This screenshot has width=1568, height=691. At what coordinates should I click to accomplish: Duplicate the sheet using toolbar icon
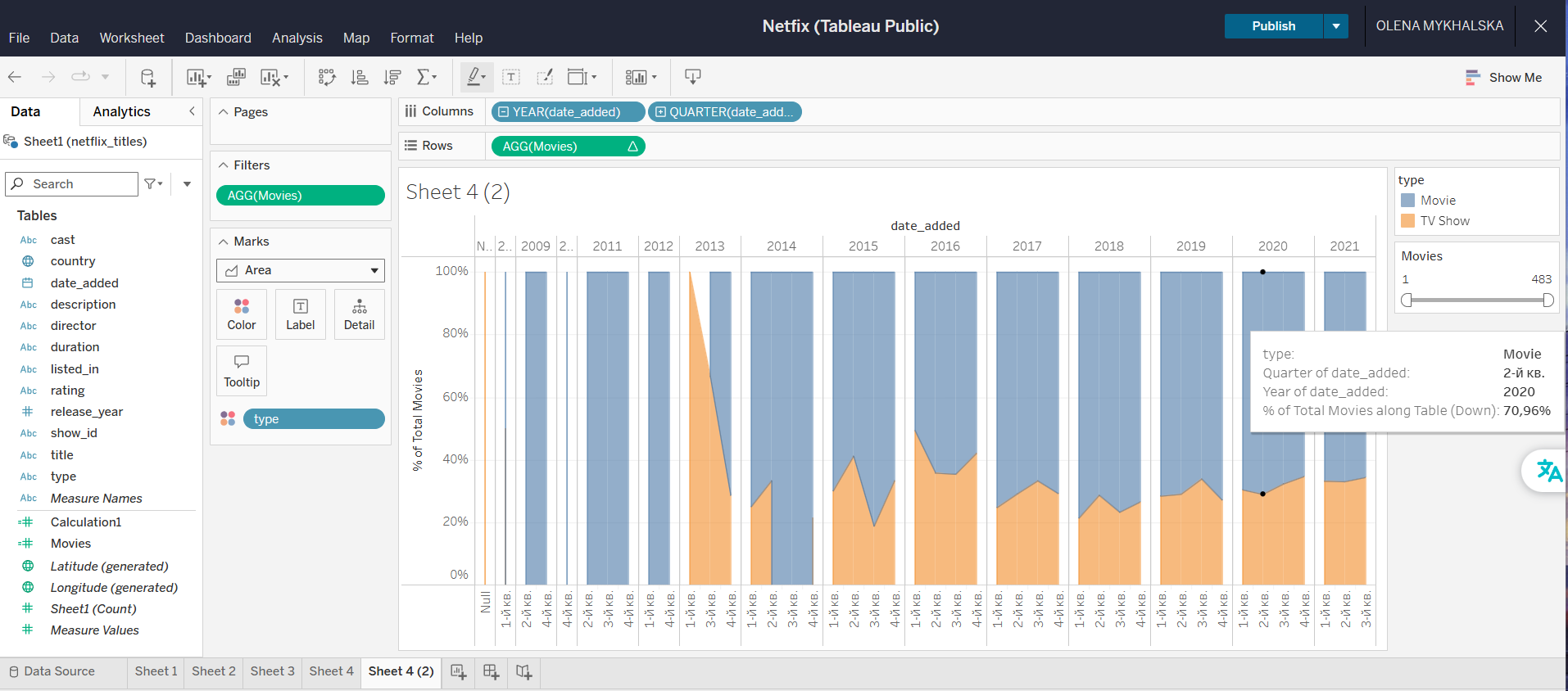tap(236, 77)
